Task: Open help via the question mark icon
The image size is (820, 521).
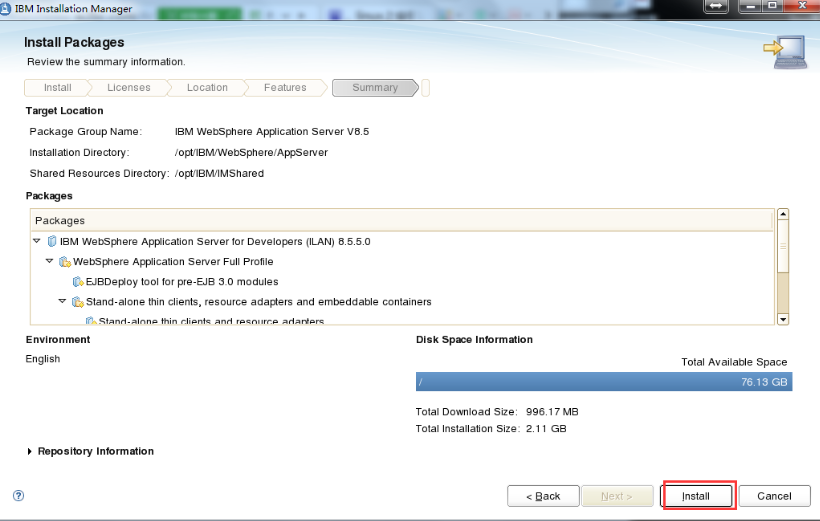Action: pyautogui.click(x=18, y=495)
